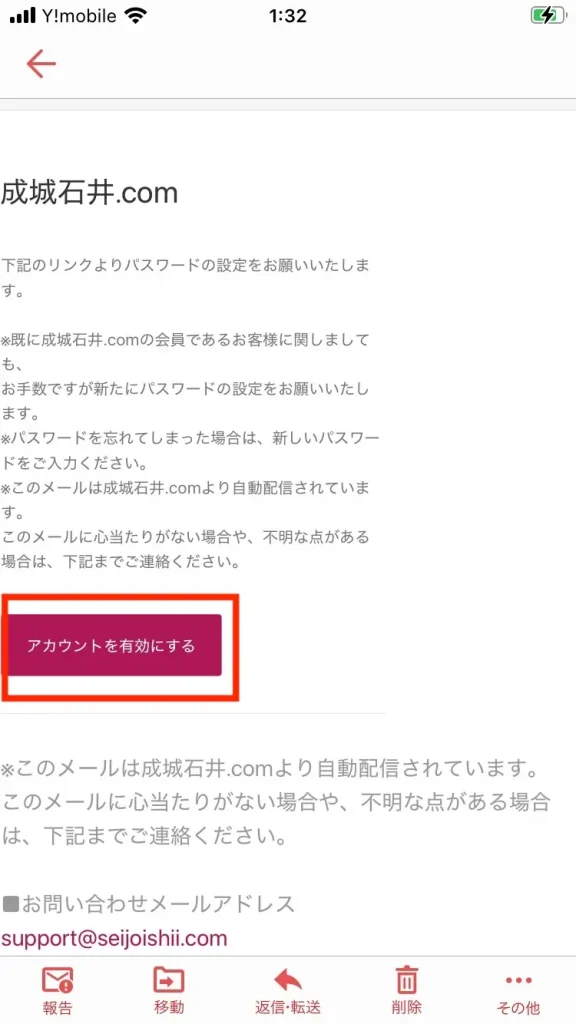
Task: Tap the battery charging indicator
Action: tap(547, 16)
